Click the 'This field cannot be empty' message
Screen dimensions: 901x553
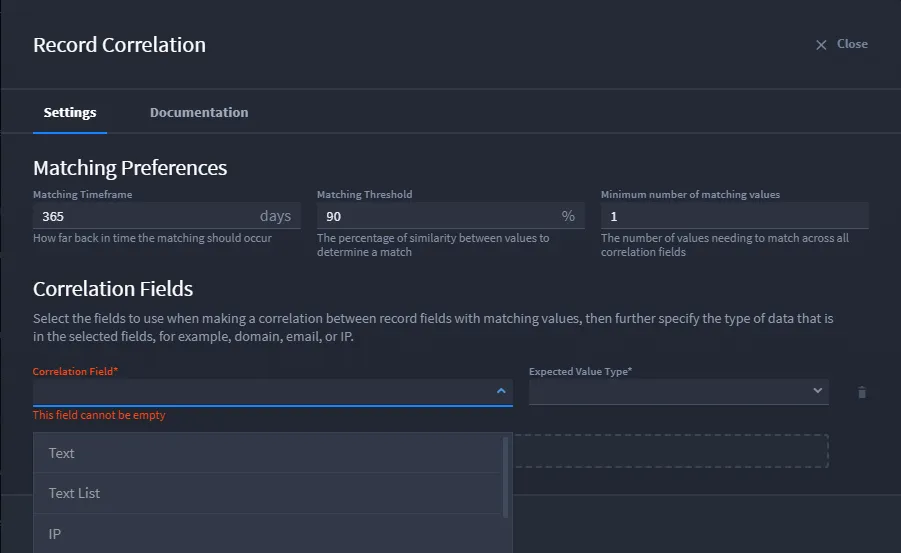[x=99, y=415]
